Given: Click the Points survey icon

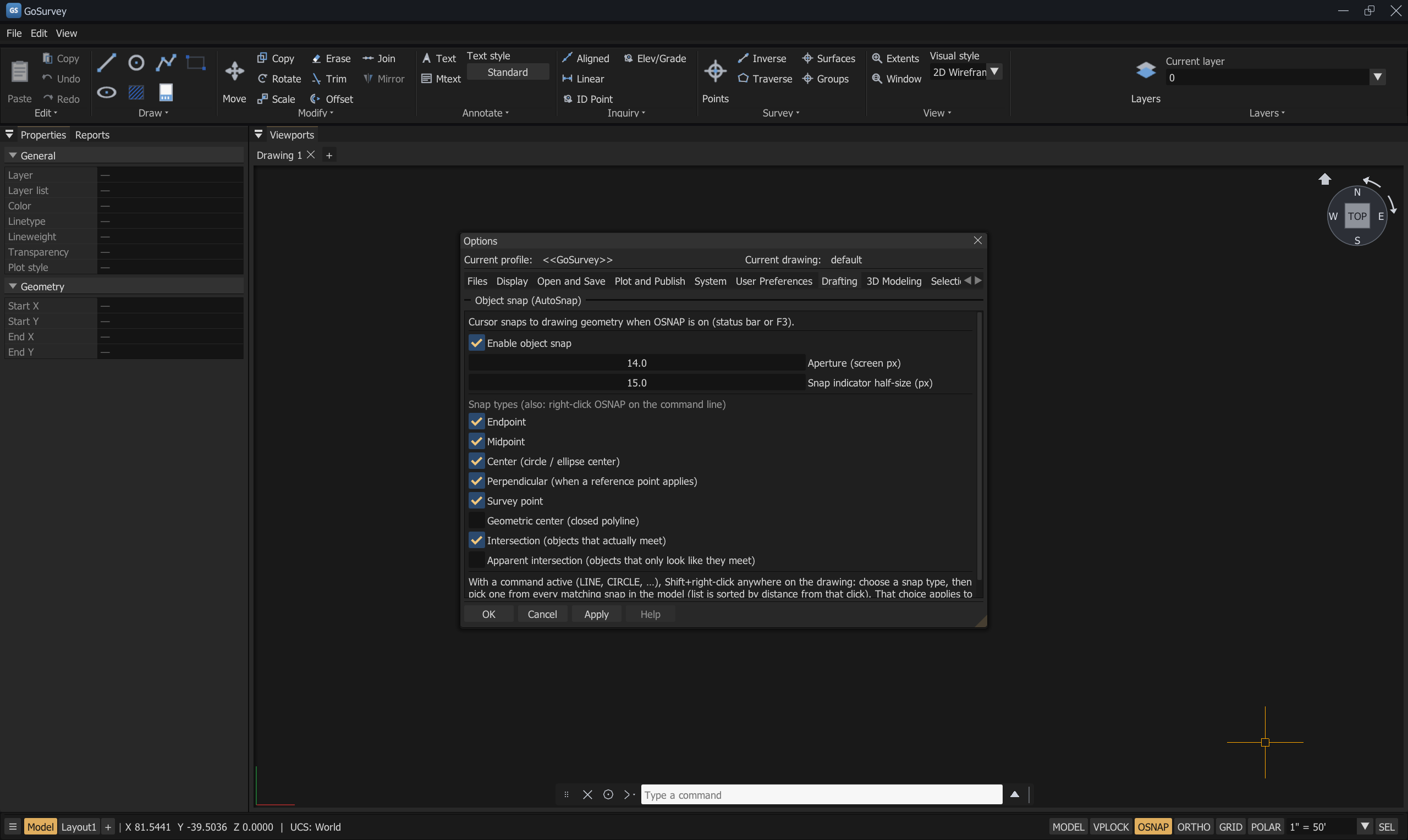Looking at the screenshot, I should click(715, 71).
